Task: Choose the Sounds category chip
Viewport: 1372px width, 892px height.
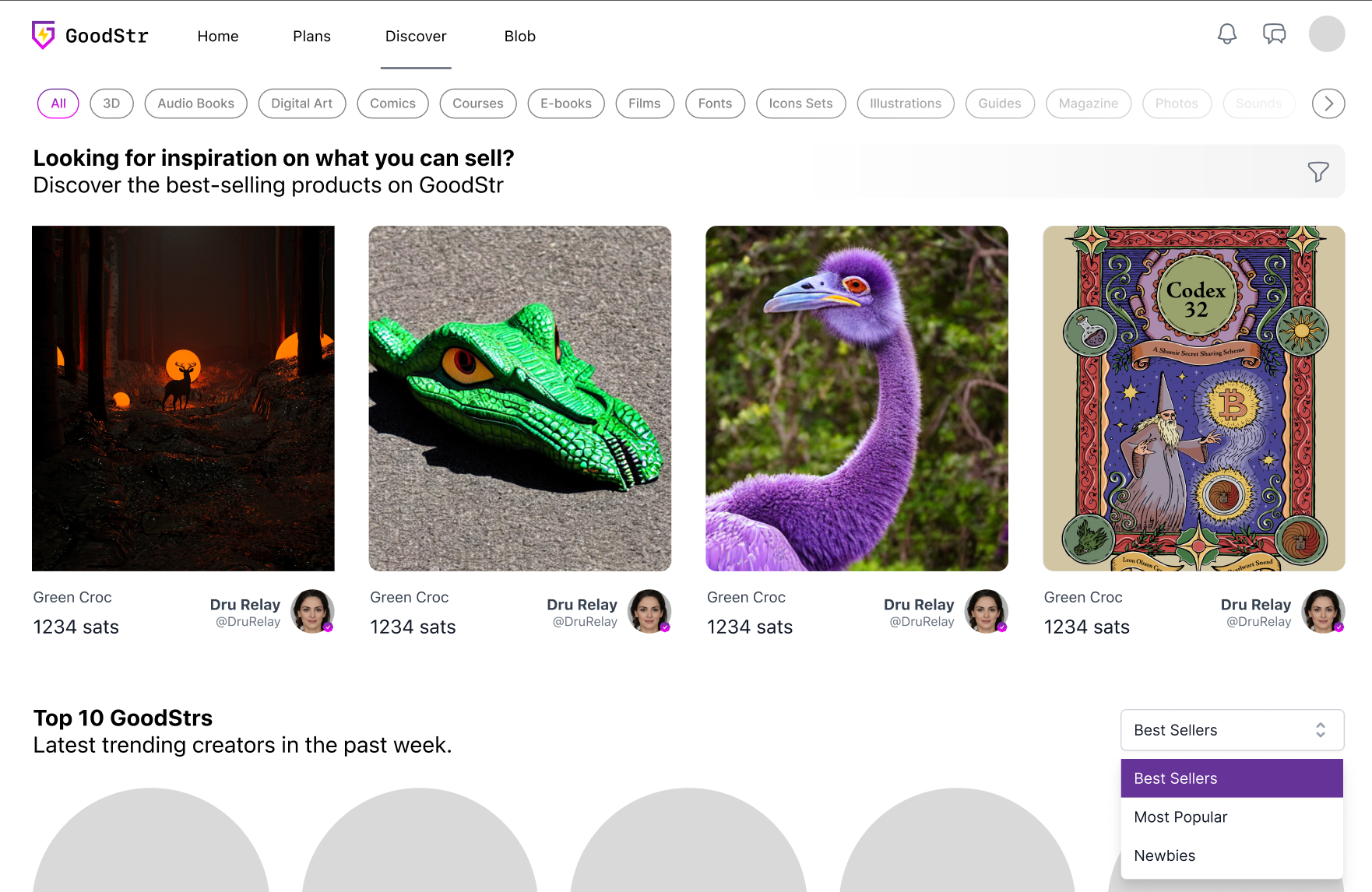Action: pos(1259,104)
